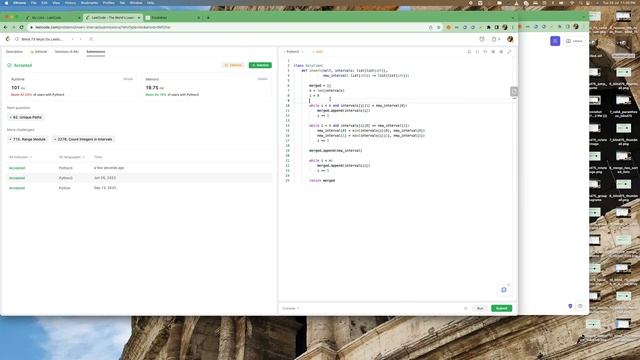Image resolution: width=640 pixels, height=360 pixels.
Task: Place cursor on 'return merged' code line
Action: click(x=322, y=180)
